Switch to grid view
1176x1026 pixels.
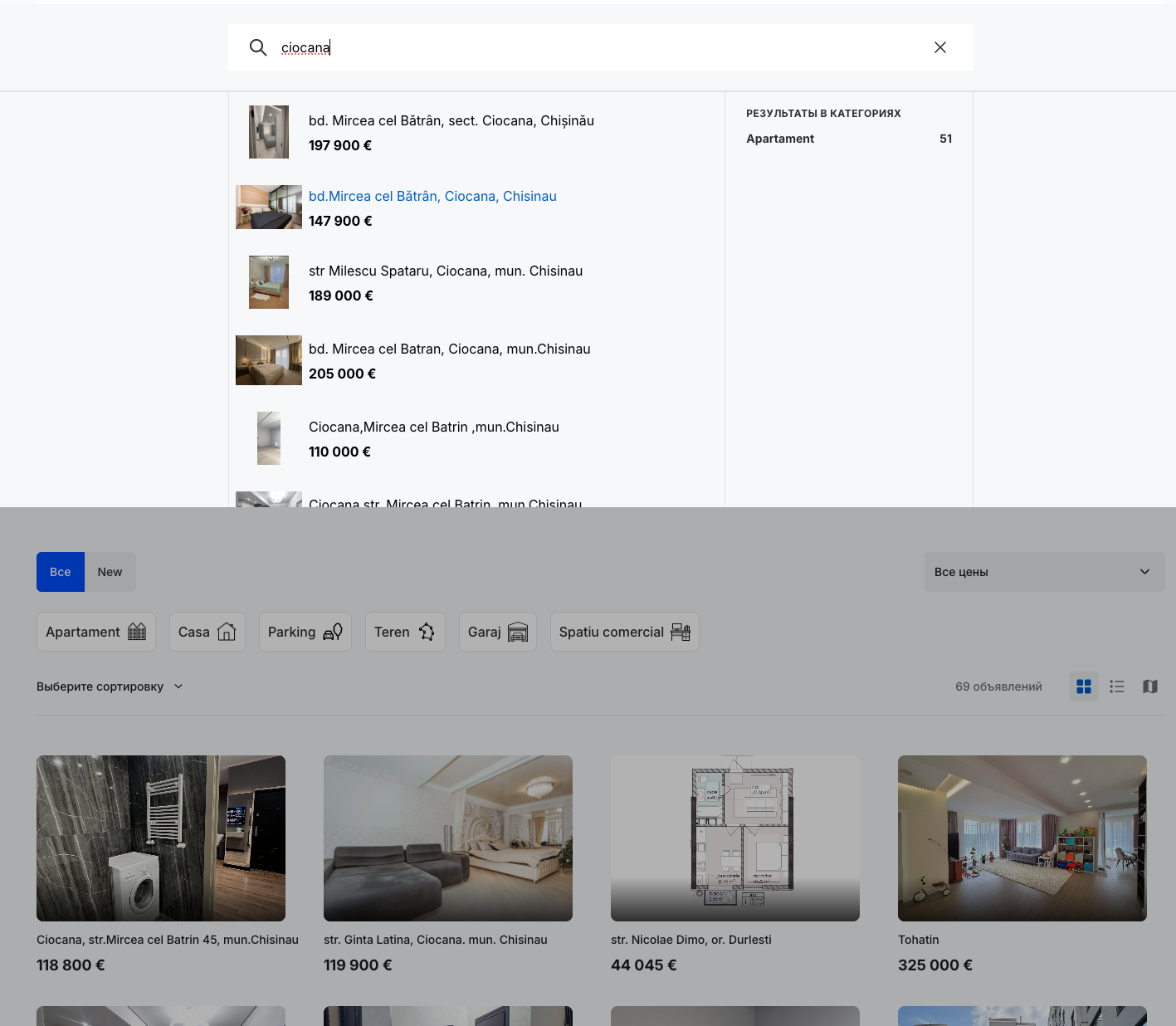click(x=1084, y=686)
